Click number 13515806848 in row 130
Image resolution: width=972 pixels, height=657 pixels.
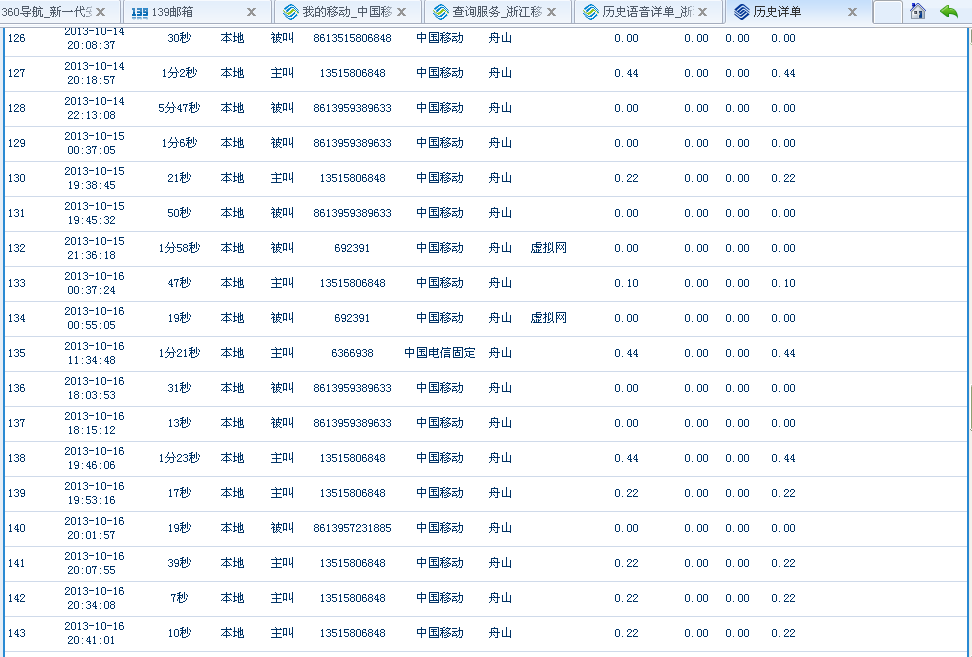pyautogui.click(x=352, y=178)
